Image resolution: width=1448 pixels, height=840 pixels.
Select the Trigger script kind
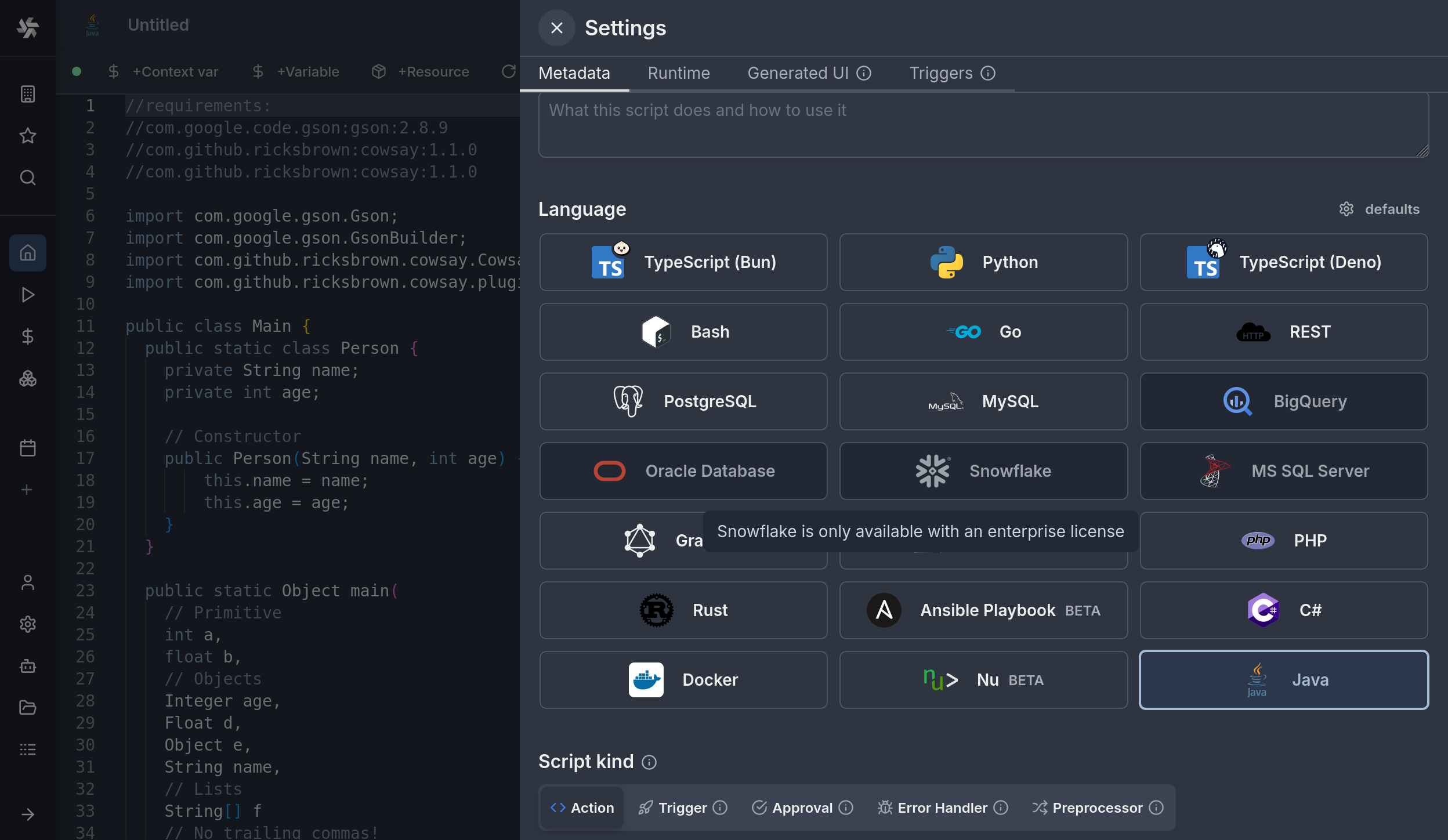(x=682, y=808)
